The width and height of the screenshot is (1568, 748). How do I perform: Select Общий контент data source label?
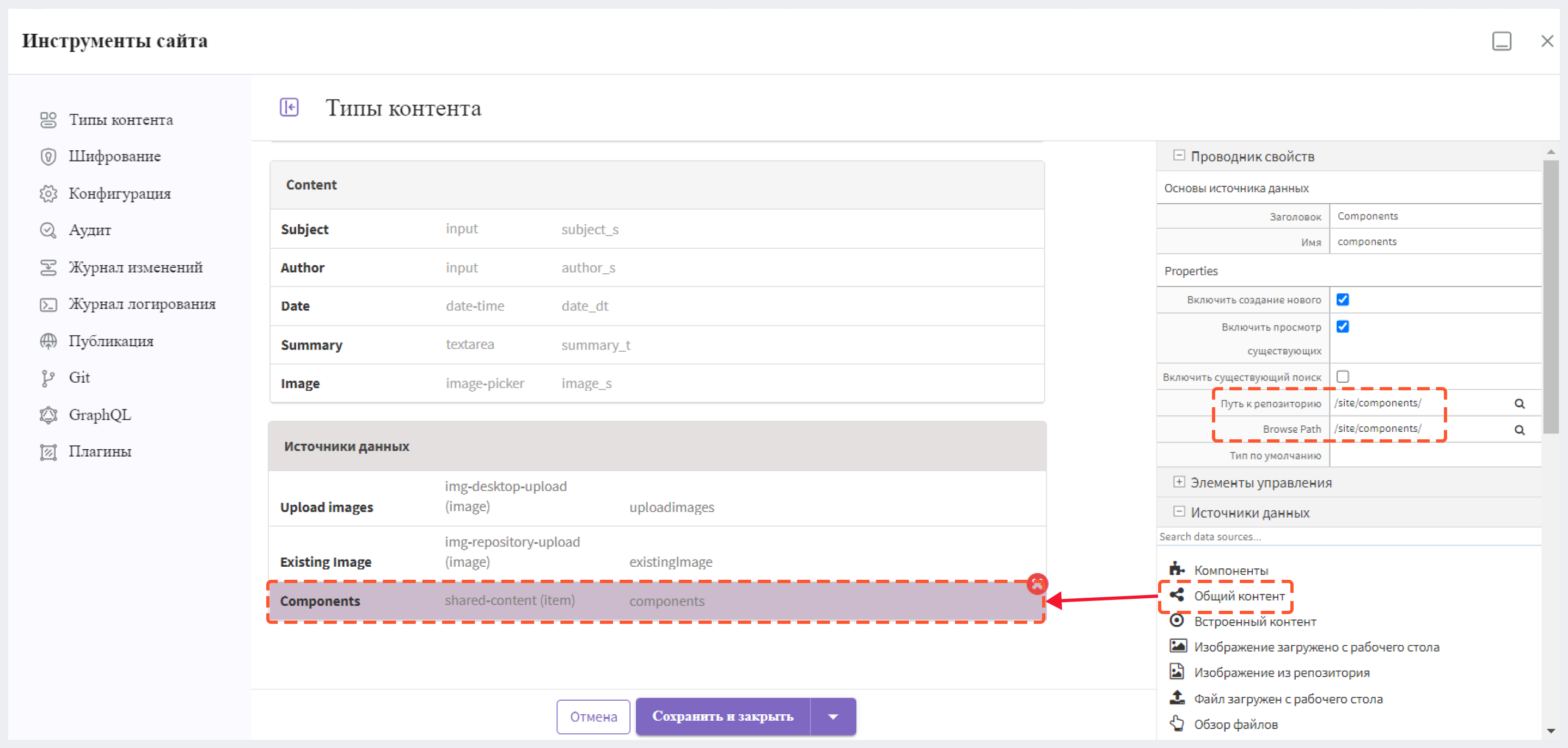(x=1239, y=596)
